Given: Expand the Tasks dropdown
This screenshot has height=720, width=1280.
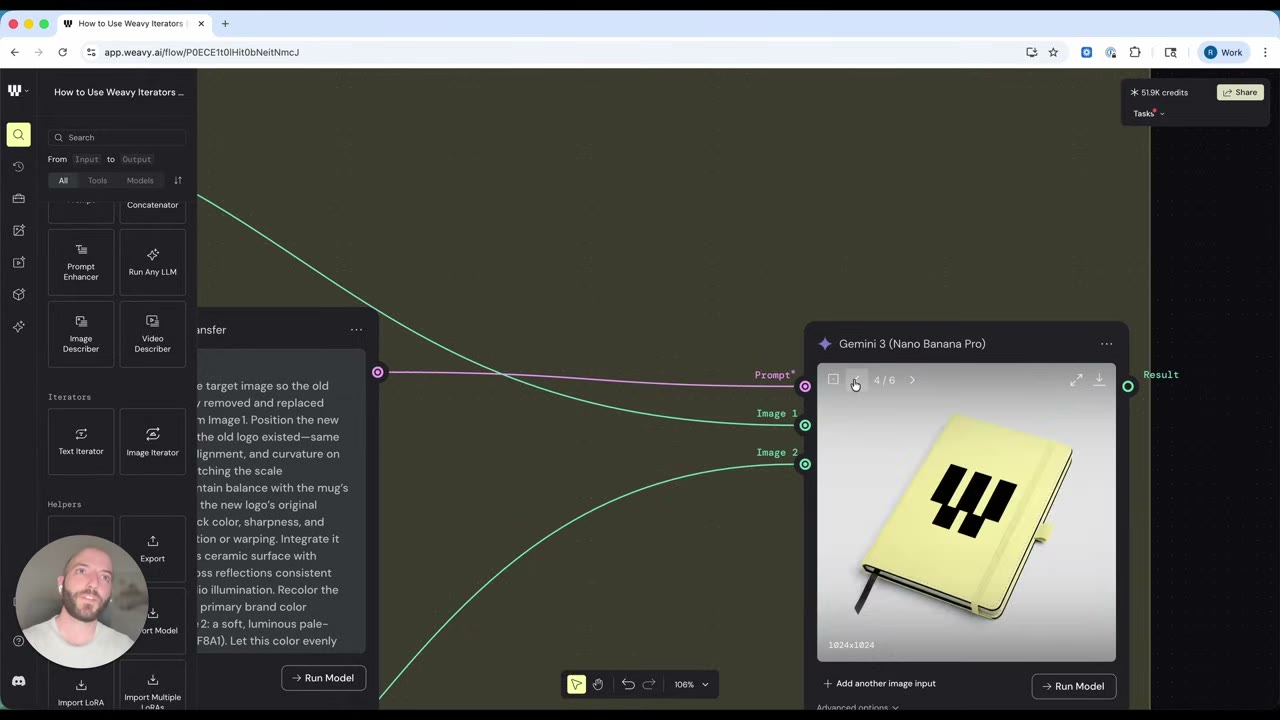Looking at the screenshot, I should [1149, 114].
